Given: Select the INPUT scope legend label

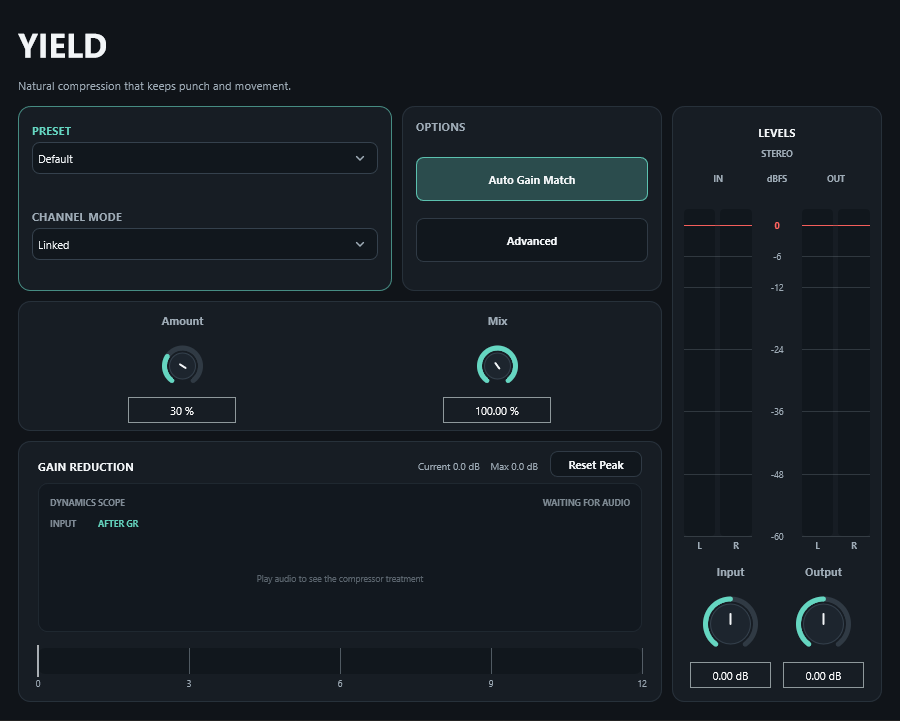Looking at the screenshot, I should click(x=63, y=524).
